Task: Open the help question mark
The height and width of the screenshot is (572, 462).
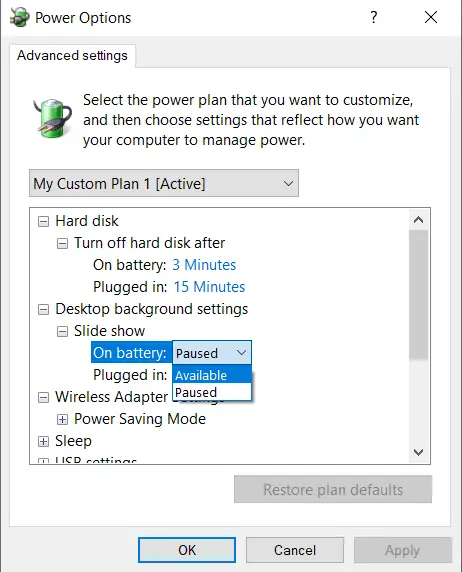Action: pyautogui.click(x=373, y=17)
